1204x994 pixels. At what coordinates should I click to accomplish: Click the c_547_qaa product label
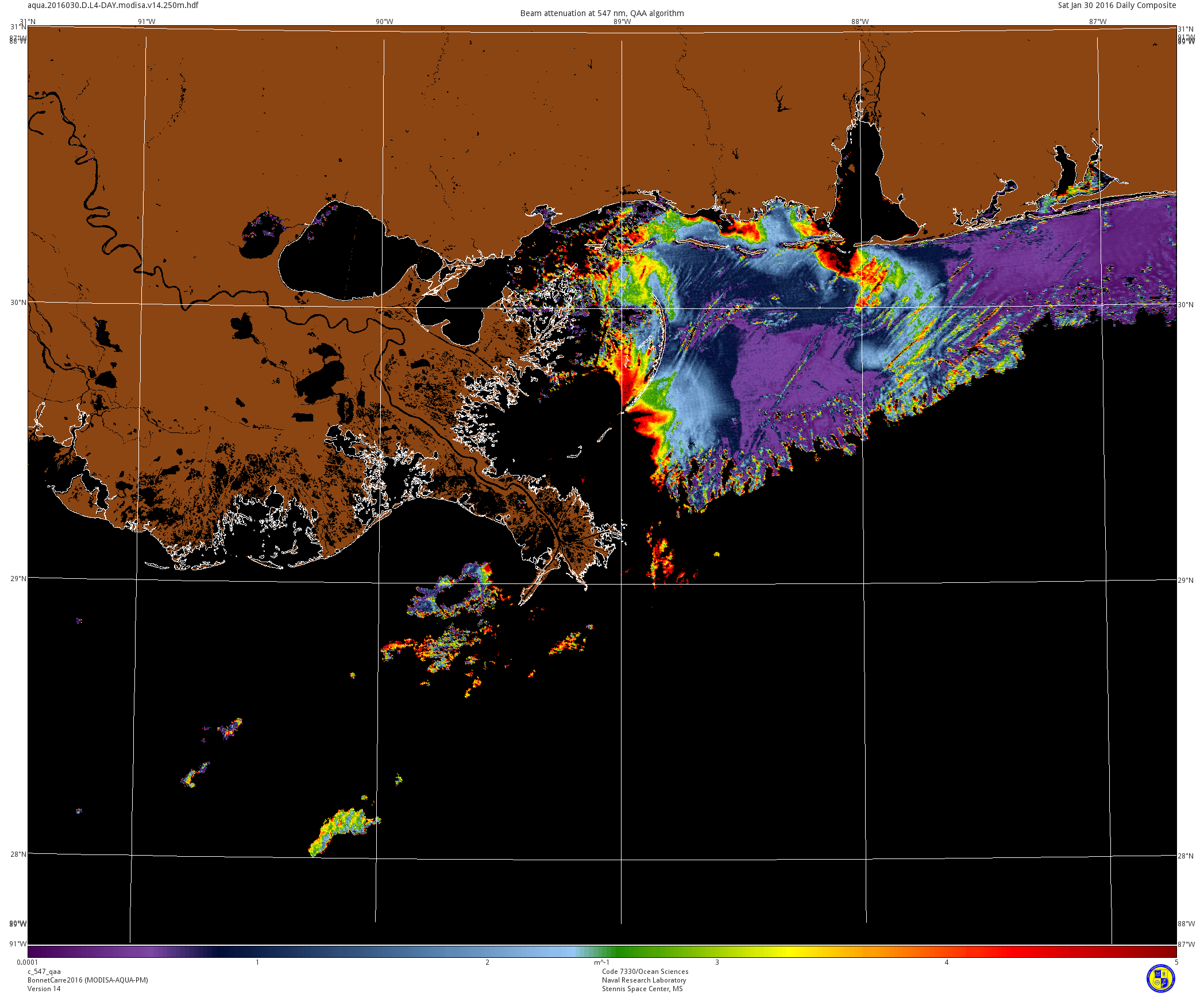click(44, 972)
